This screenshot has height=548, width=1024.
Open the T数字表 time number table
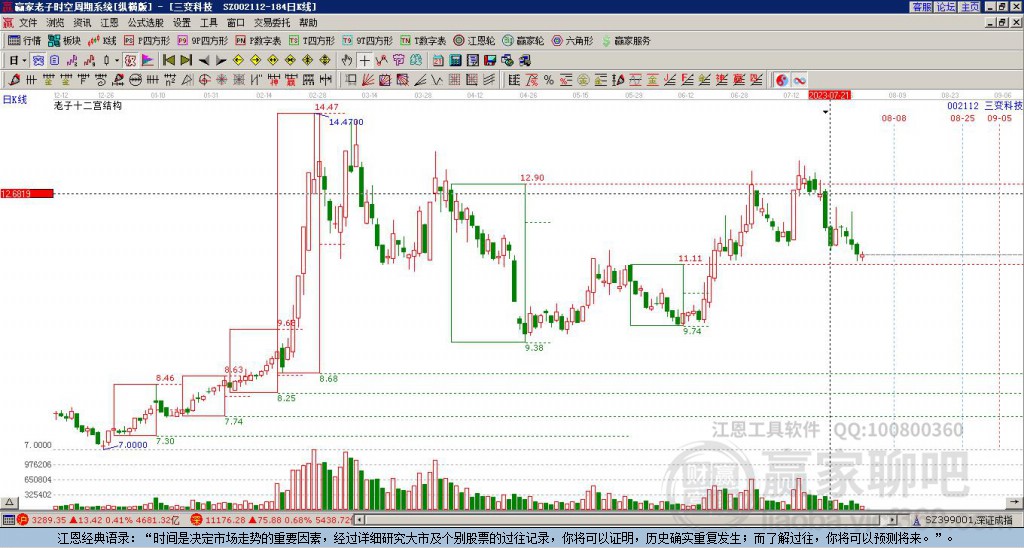pyautogui.click(x=423, y=40)
